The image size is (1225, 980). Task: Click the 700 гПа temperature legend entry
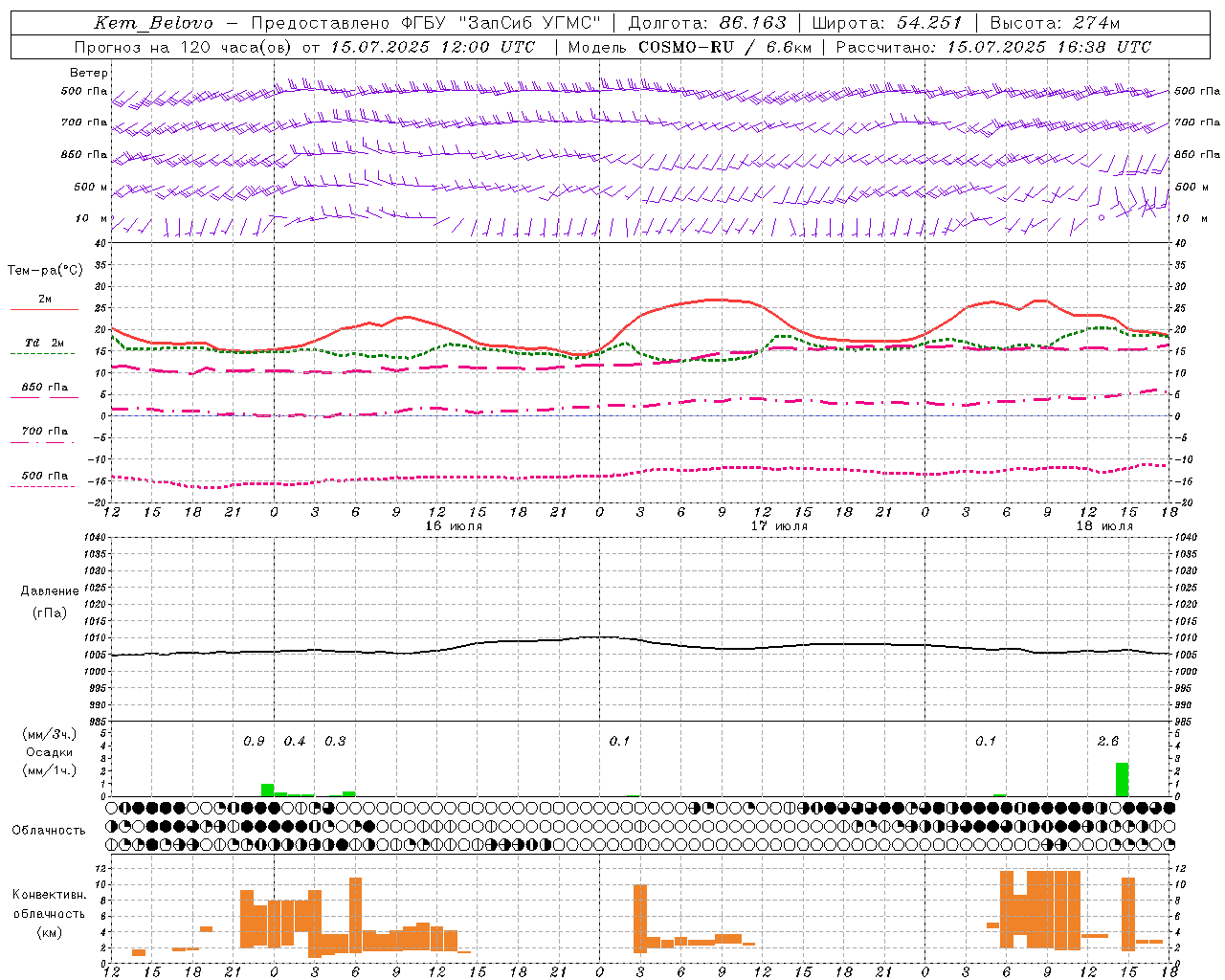(44, 431)
